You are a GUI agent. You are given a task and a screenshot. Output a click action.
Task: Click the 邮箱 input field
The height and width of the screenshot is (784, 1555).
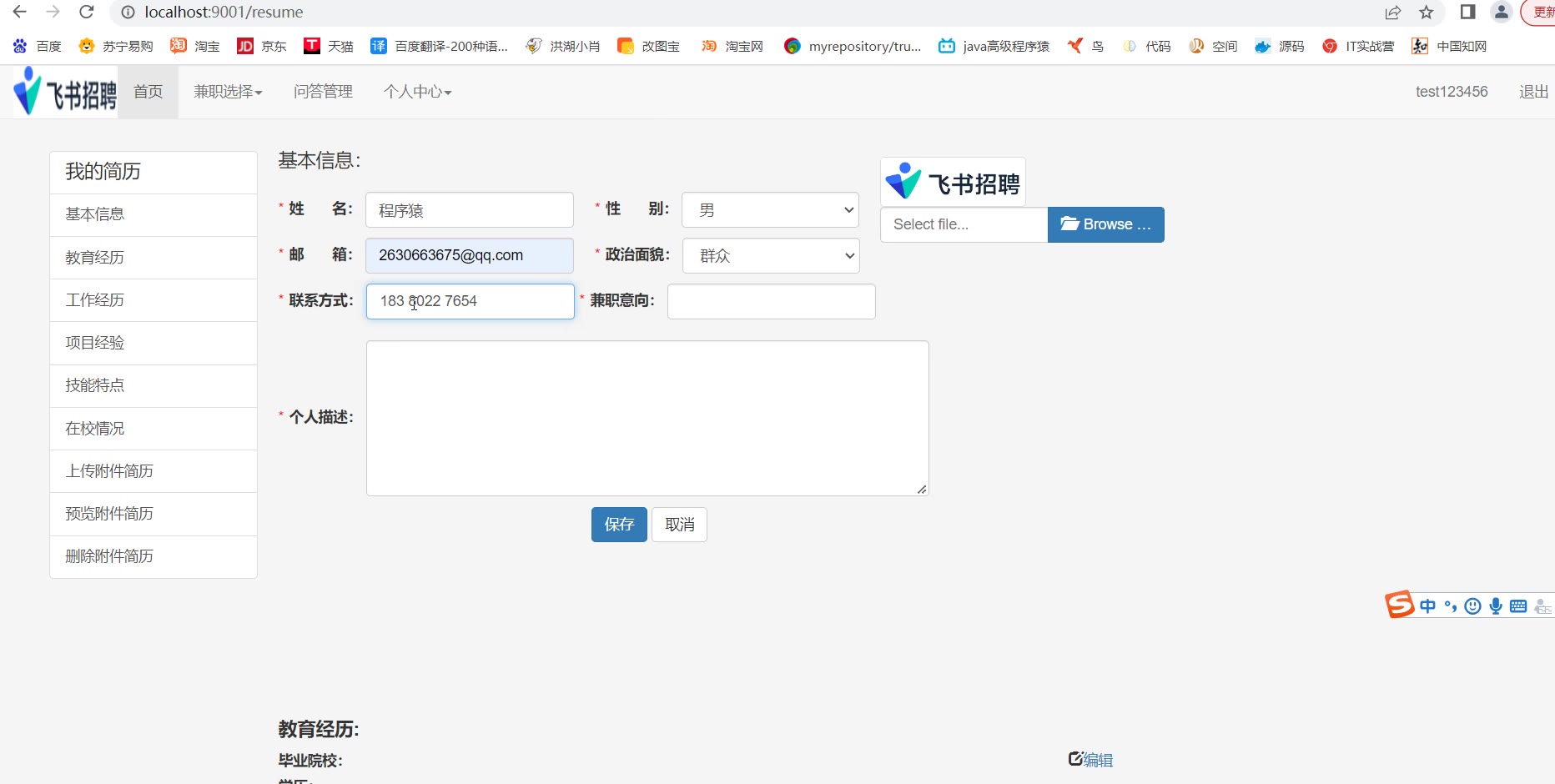coord(470,256)
